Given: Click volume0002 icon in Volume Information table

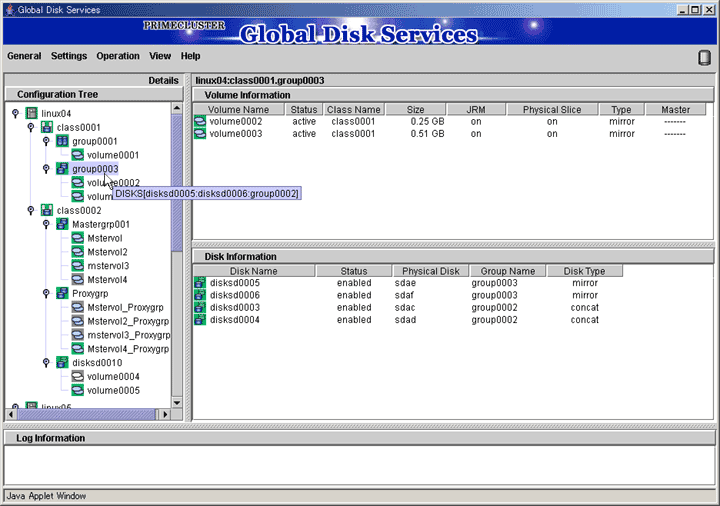Looking at the screenshot, I should click(x=200, y=121).
